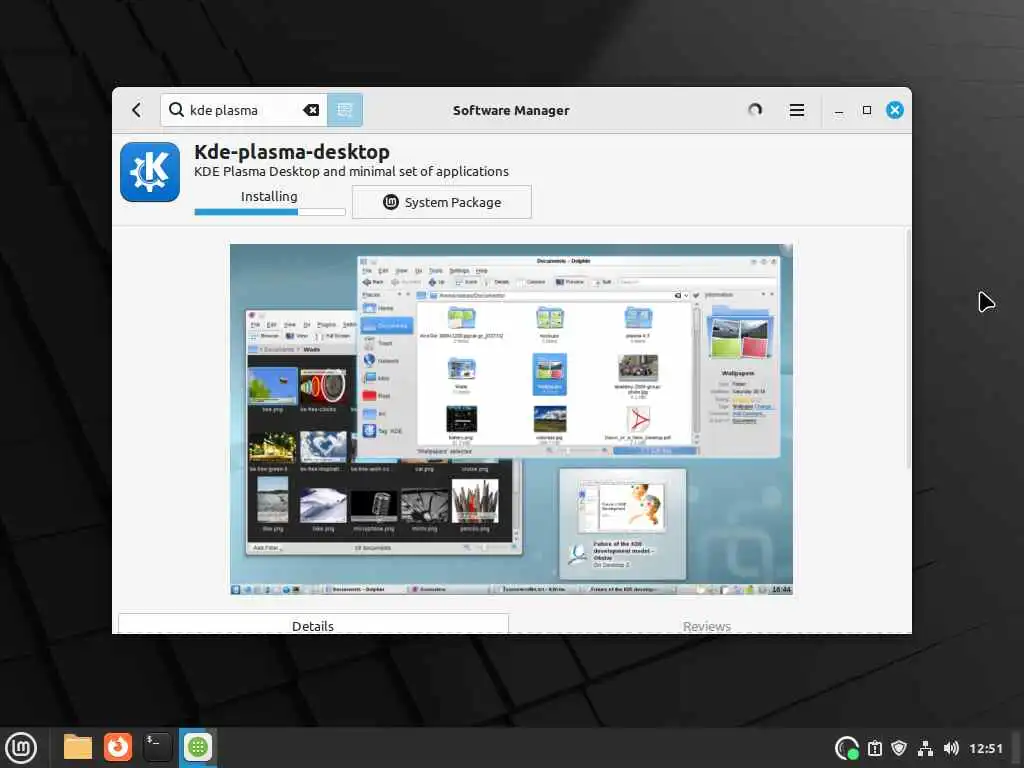Close the Software Manager window
The image size is (1024, 768).
pyautogui.click(x=895, y=110)
